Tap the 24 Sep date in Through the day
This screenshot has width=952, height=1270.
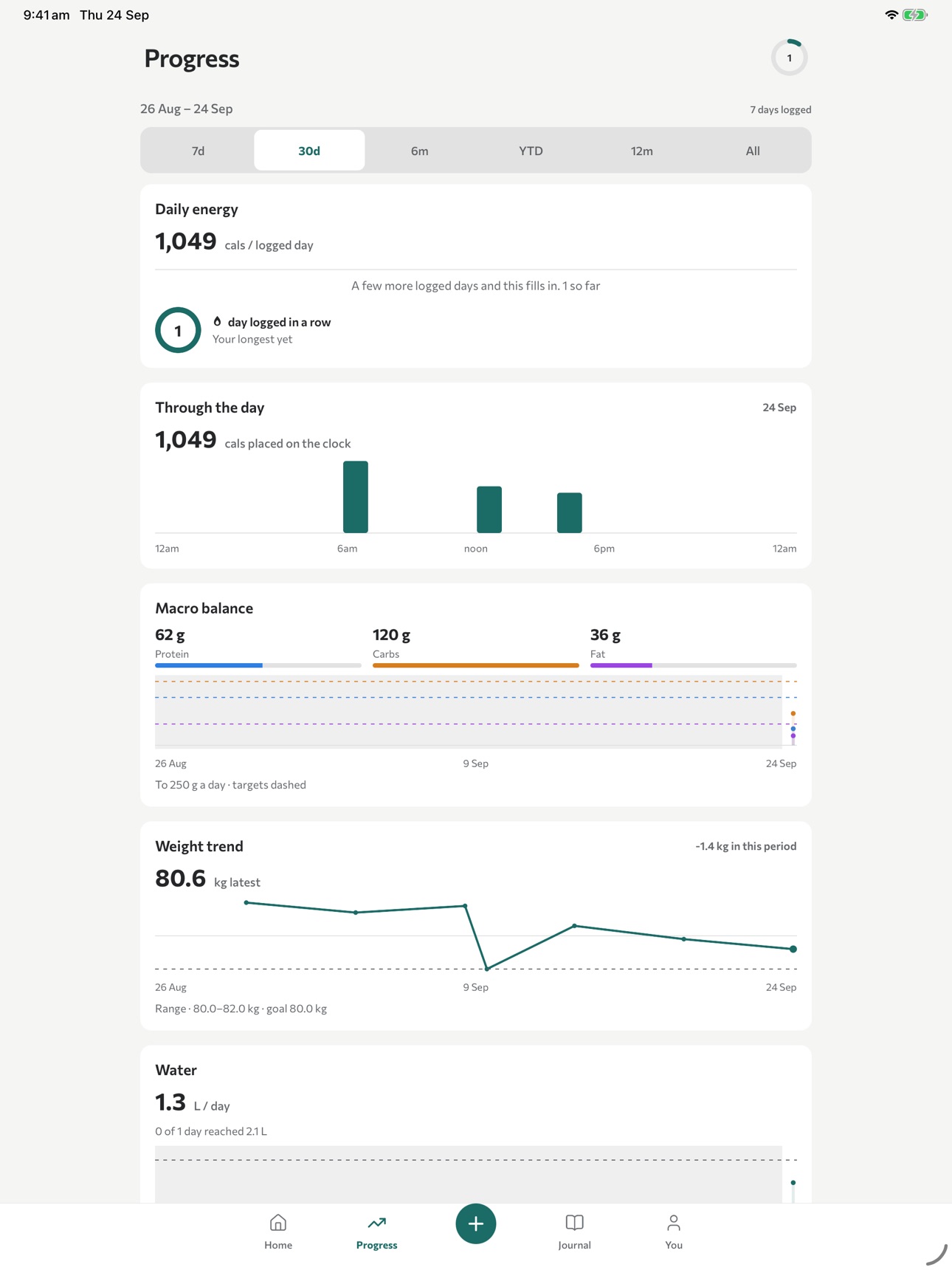(779, 408)
